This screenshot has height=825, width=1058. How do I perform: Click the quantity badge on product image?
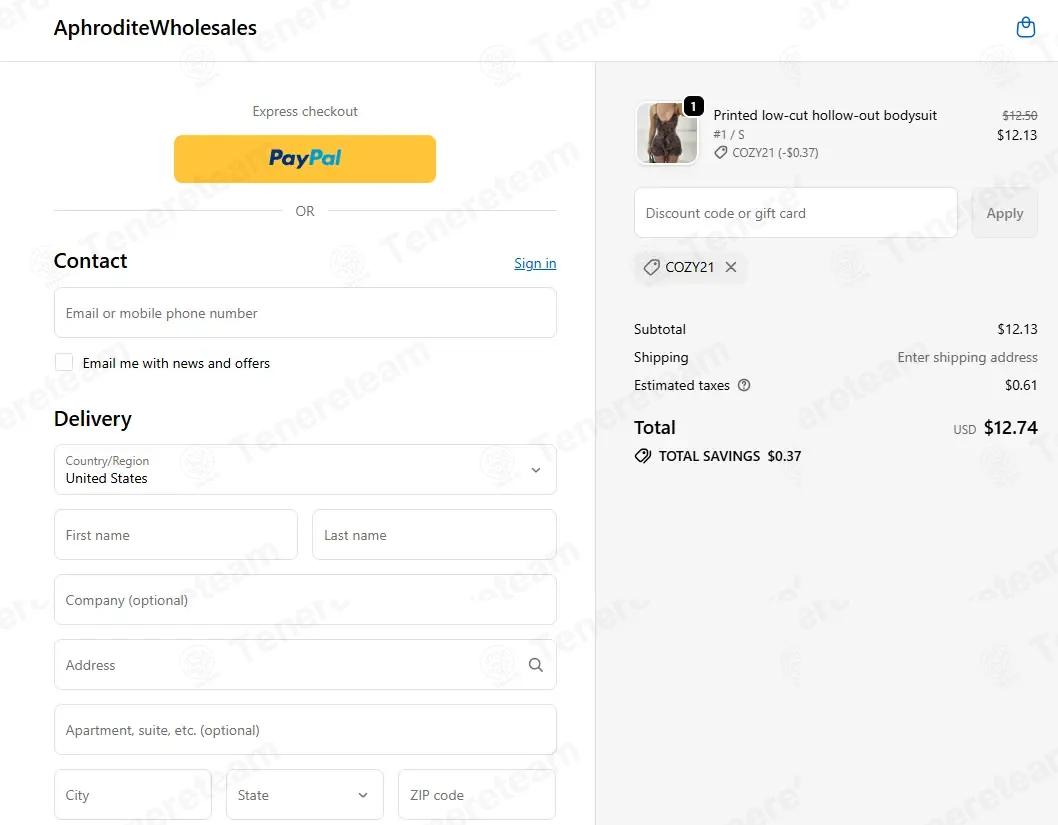coord(694,106)
